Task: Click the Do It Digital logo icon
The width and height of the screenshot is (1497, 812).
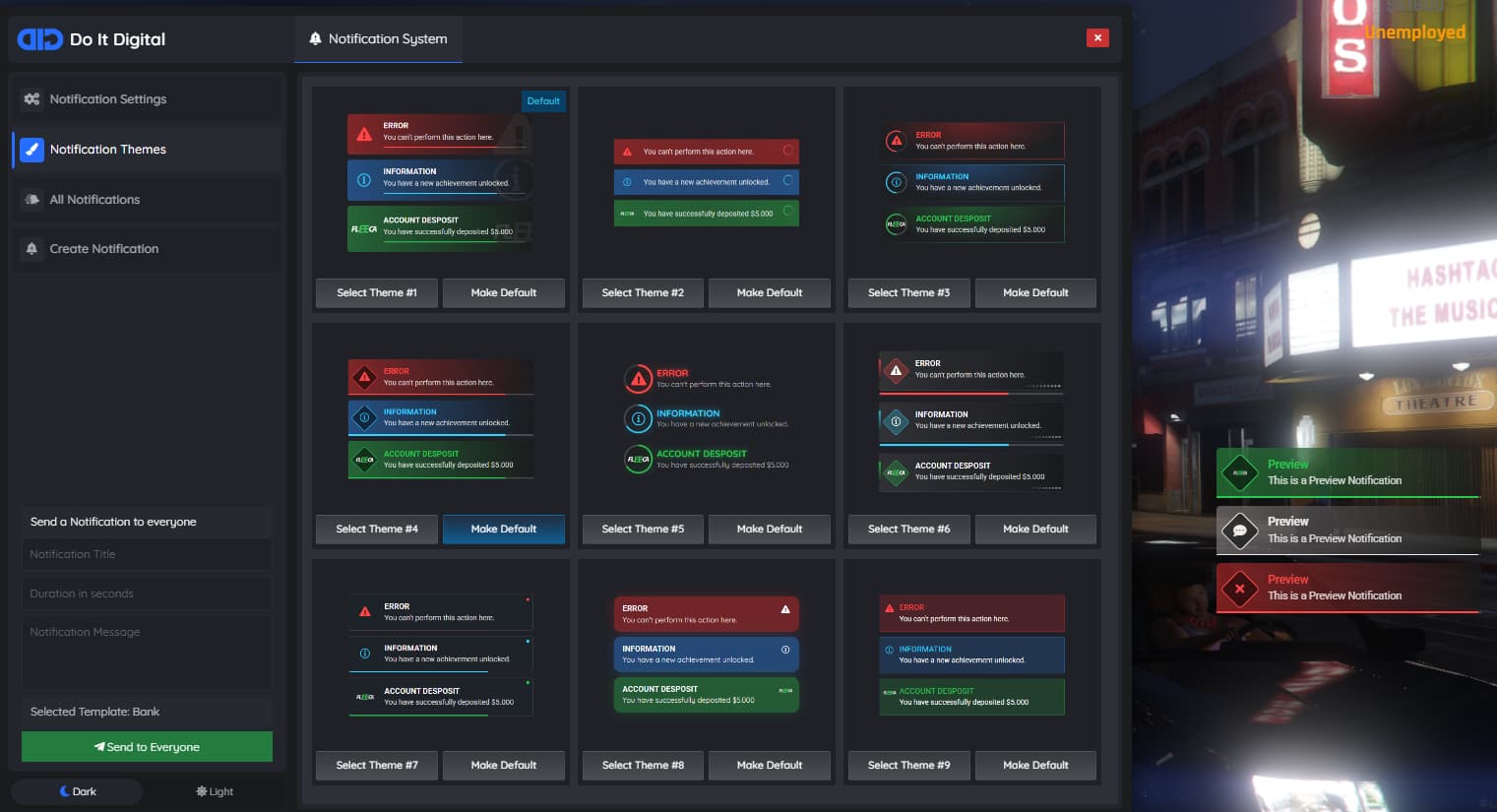Action: click(39, 39)
